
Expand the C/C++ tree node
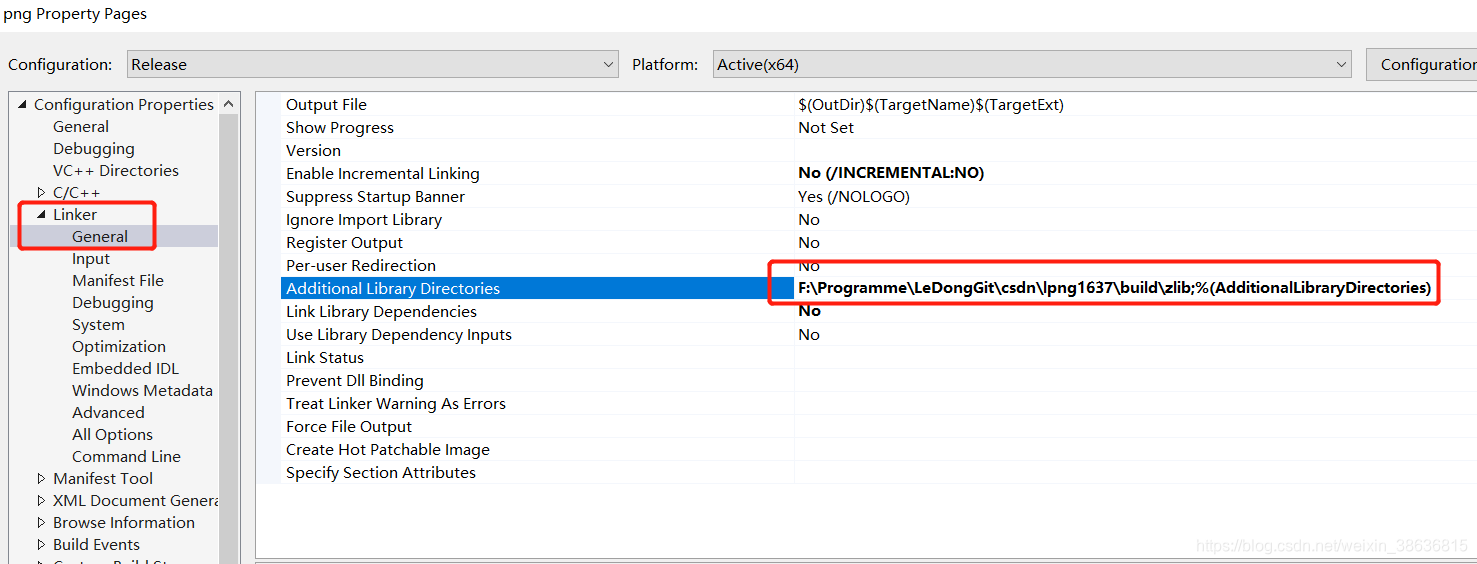[x=41, y=193]
